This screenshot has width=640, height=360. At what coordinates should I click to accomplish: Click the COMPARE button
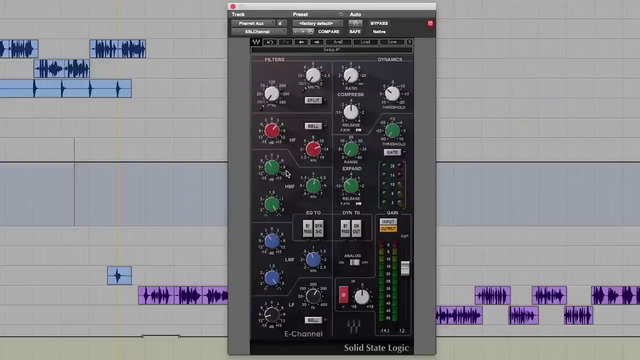[329, 31]
